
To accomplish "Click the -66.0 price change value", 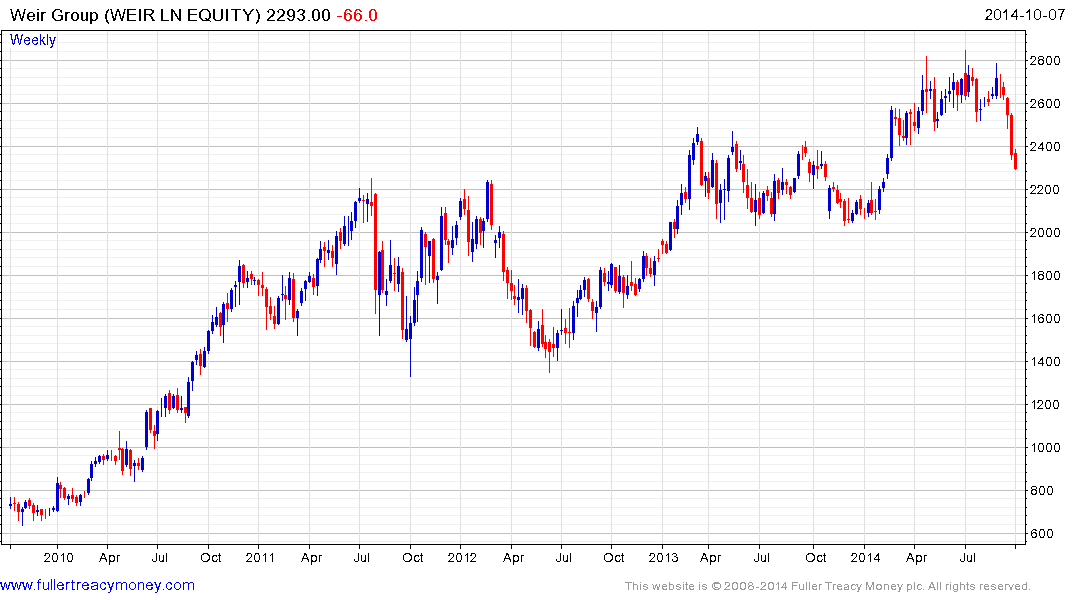I will tap(357, 15).
